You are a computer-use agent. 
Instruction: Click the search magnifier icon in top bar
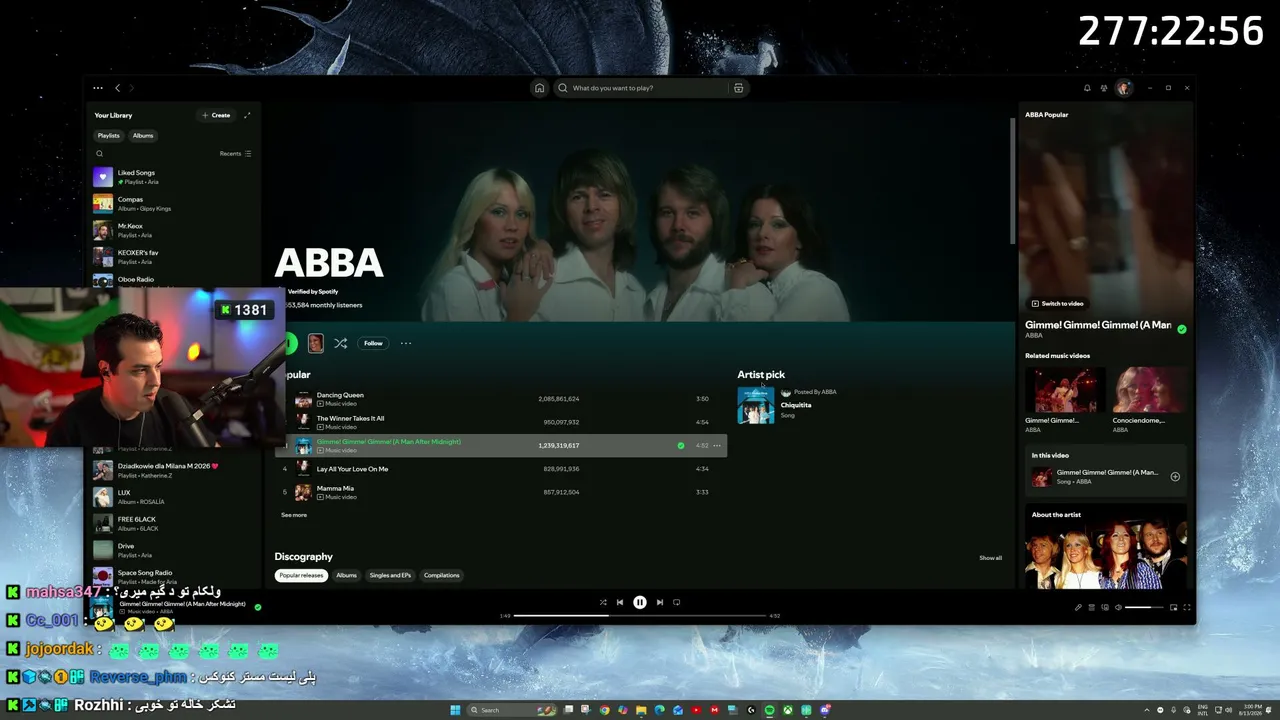(x=563, y=88)
